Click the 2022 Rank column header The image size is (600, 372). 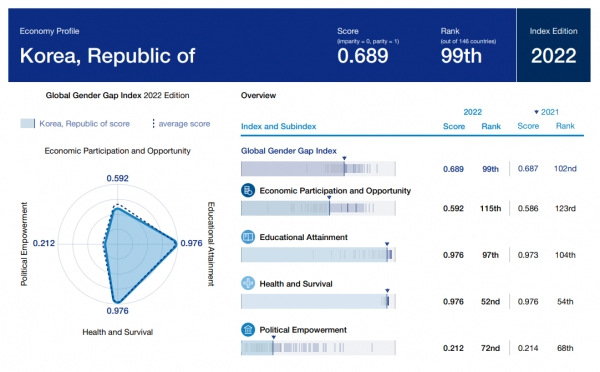coord(491,126)
